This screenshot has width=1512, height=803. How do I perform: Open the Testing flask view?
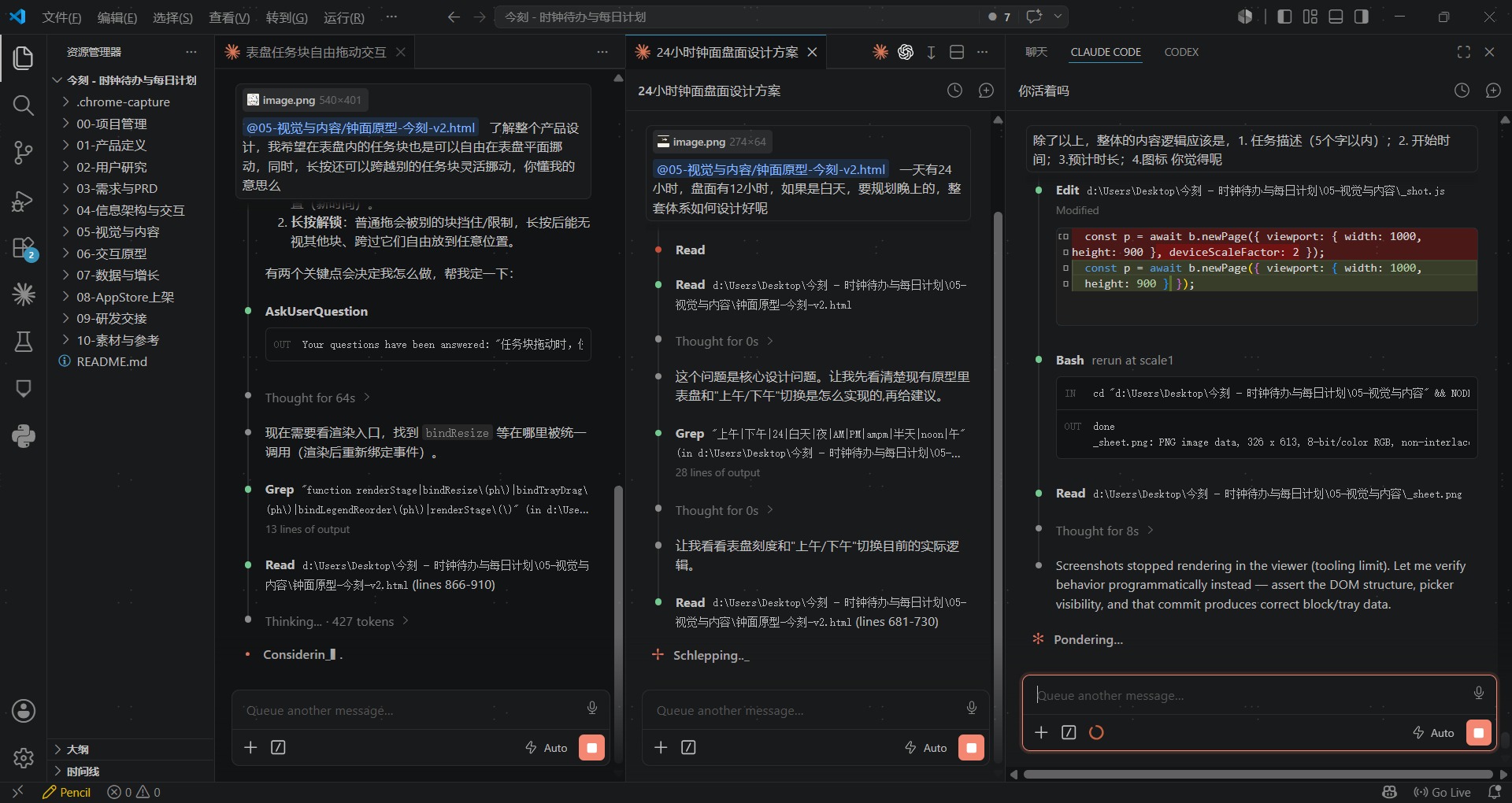coord(24,342)
